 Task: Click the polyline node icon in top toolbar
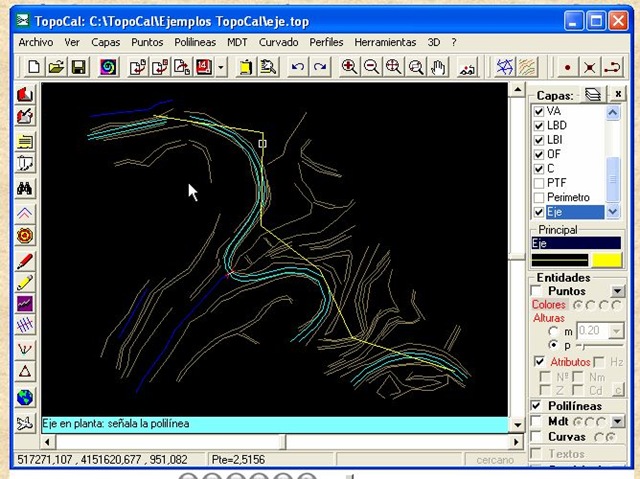pos(612,67)
